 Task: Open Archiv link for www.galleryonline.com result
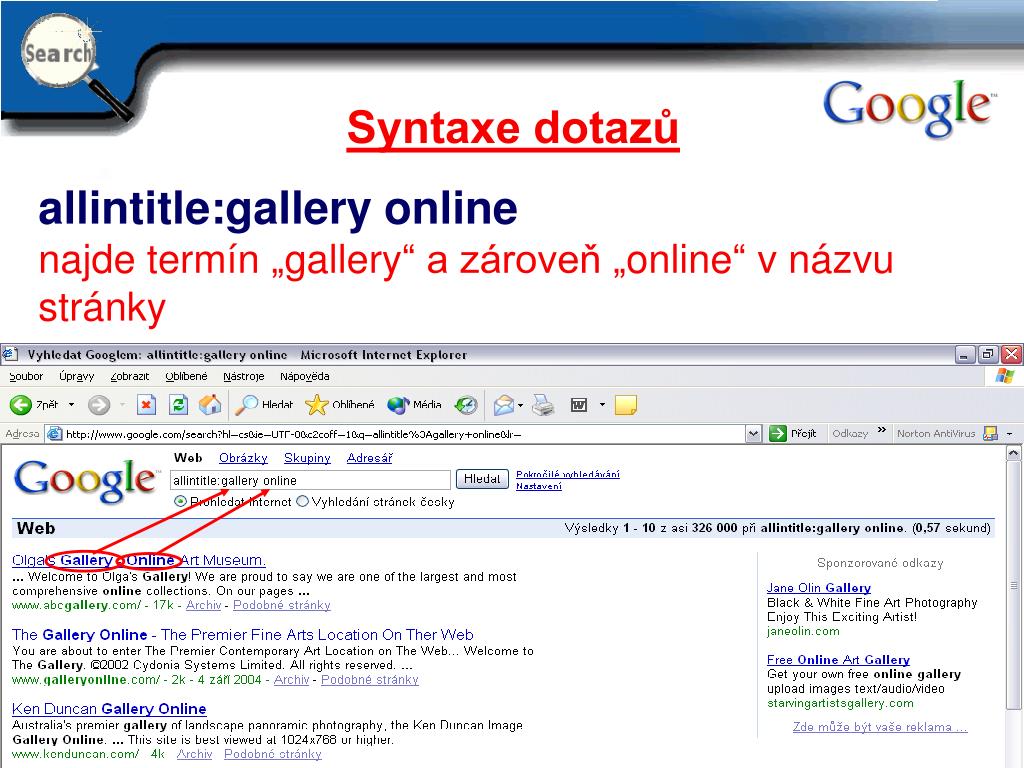291,680
